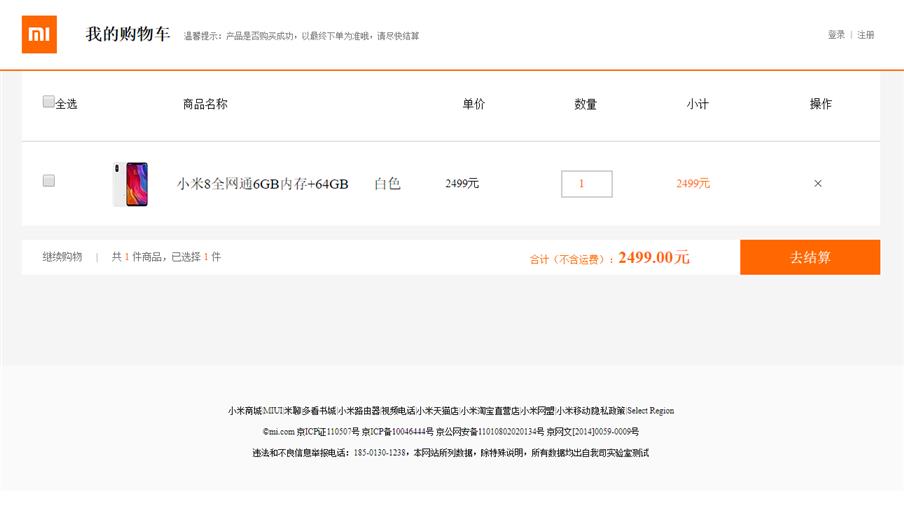Image resolution: width=904 pixels, height=517 pixels.
Task: Click the 京公网安备11010802020134号 footer link
Action: click(490, 432)
